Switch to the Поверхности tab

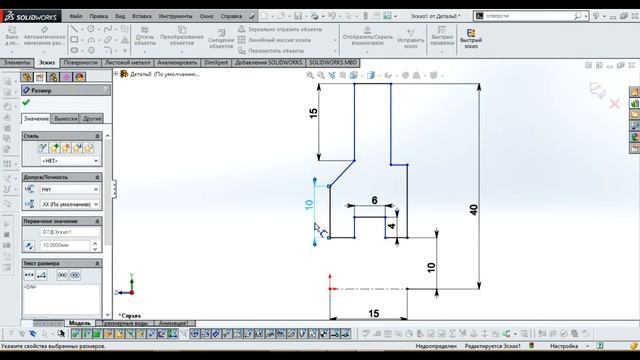pyautogui.click(x=81, y=63)
